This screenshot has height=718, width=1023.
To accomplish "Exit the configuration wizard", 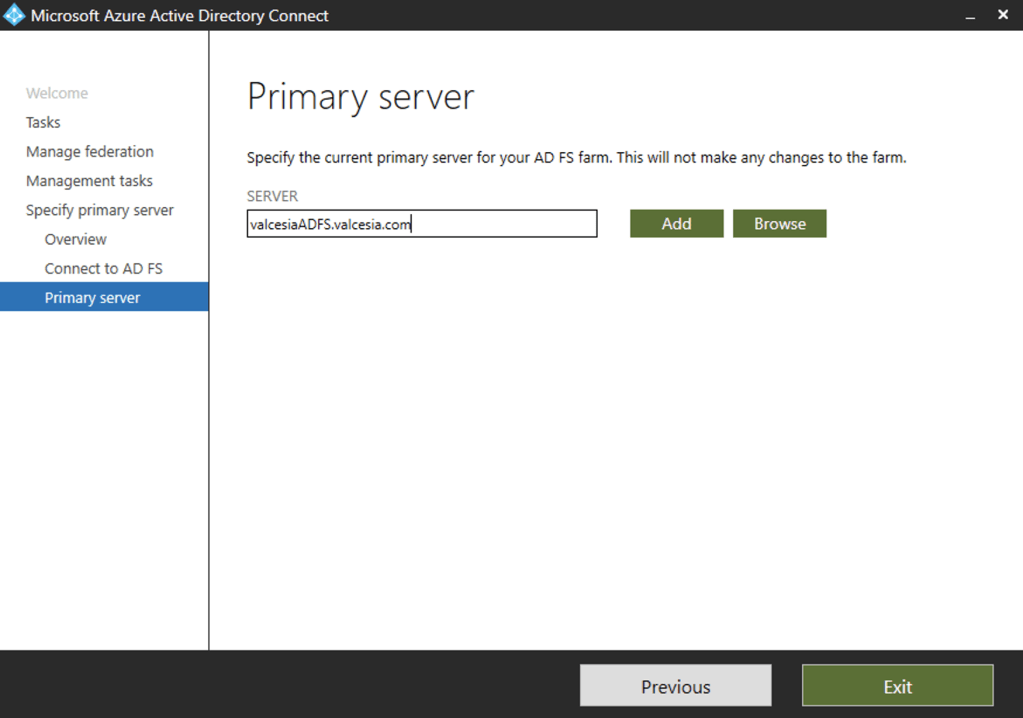I will tap(897, 686).
